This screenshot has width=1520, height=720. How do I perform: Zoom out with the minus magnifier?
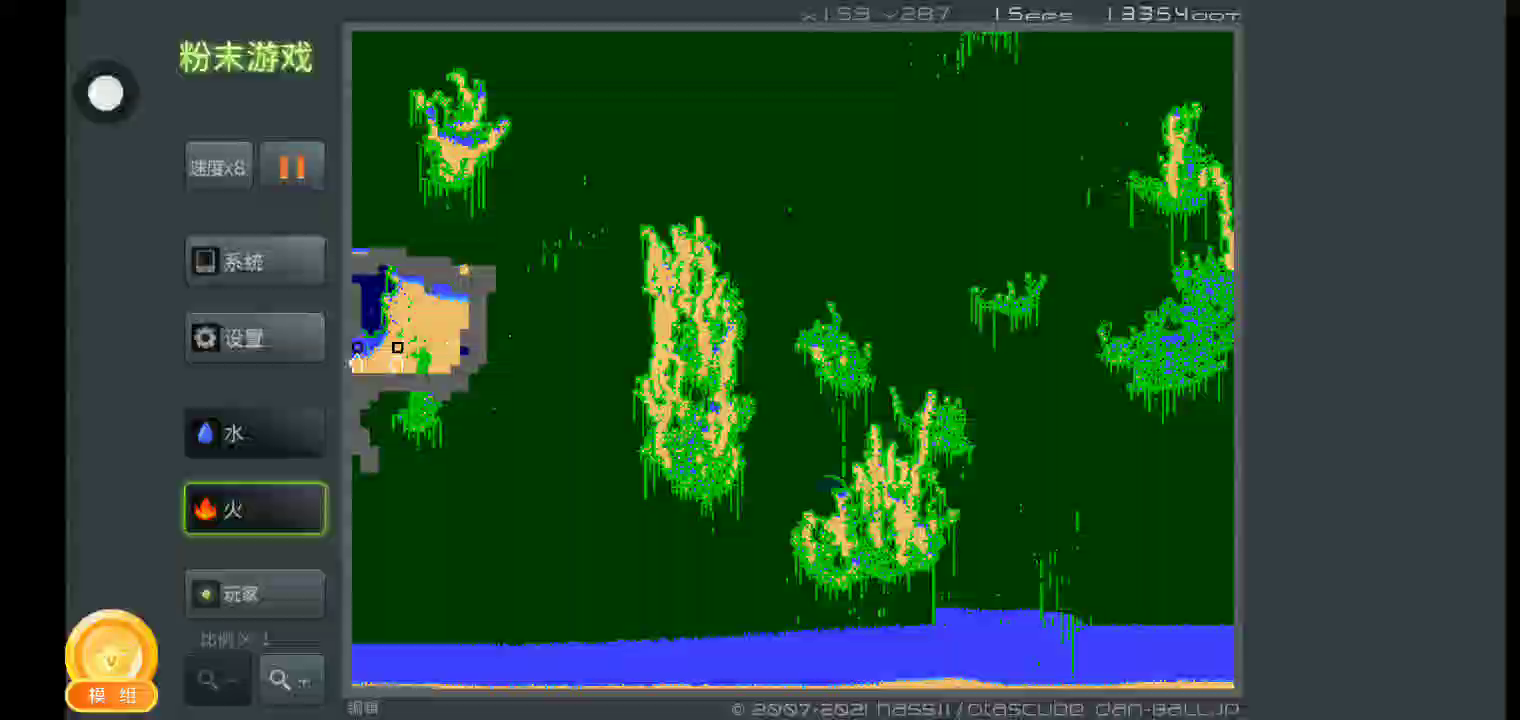[x=217, y=680]
